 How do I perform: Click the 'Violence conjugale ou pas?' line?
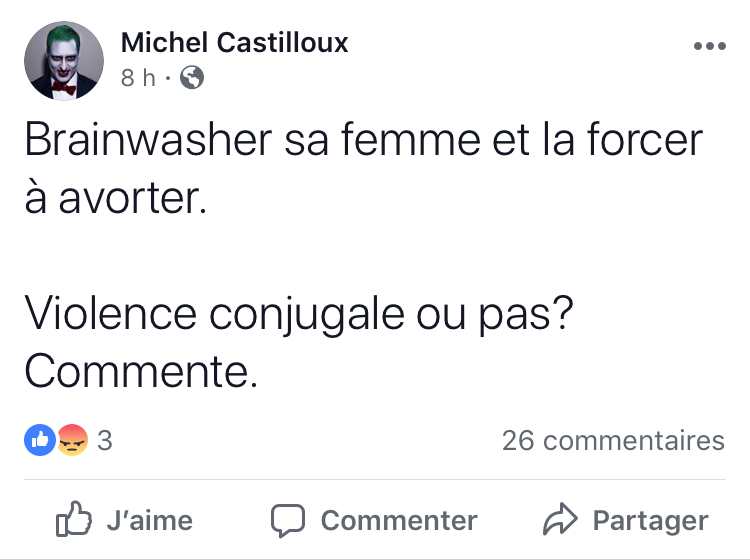299,315
